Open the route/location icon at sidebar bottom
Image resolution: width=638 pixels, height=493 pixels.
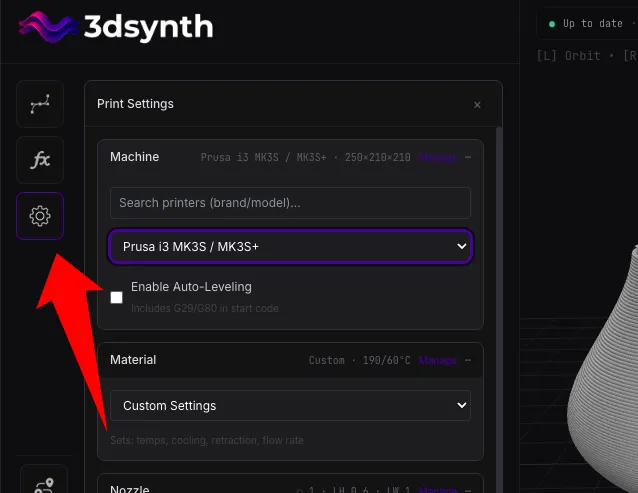click(44, 484)
